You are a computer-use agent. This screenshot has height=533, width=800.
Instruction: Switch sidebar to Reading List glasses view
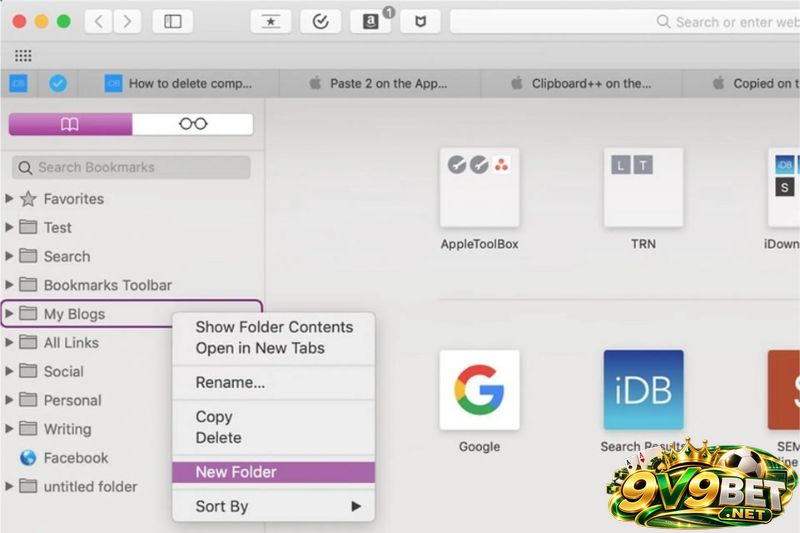193,124
